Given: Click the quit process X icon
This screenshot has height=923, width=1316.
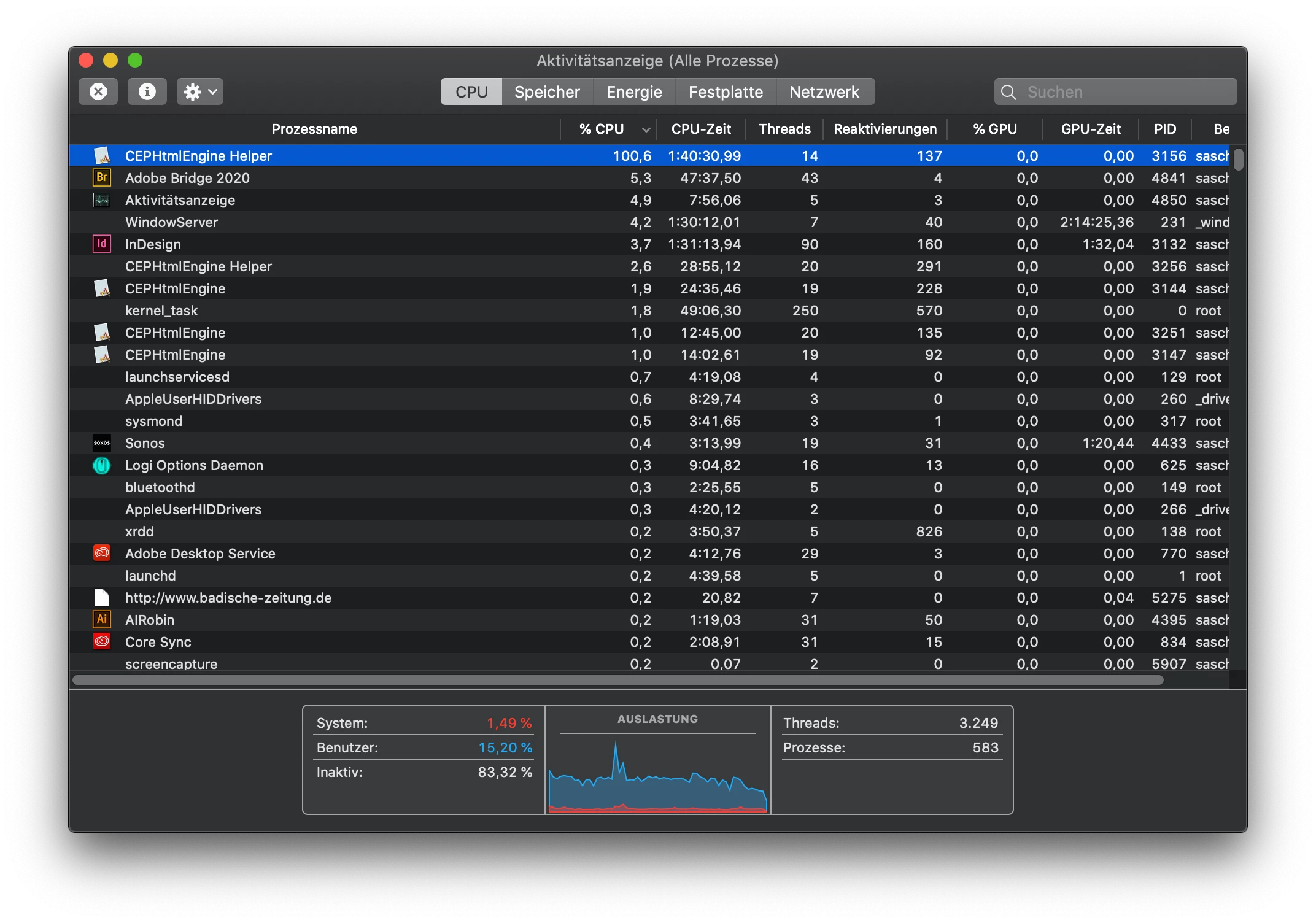Looking at the screenshot, I should [98, 92].
